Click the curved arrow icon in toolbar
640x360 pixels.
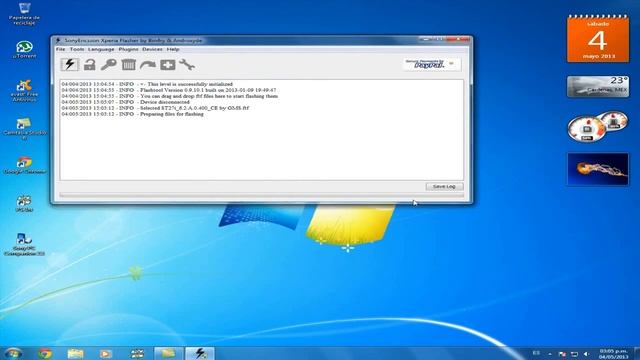click(x=148, y=64)
